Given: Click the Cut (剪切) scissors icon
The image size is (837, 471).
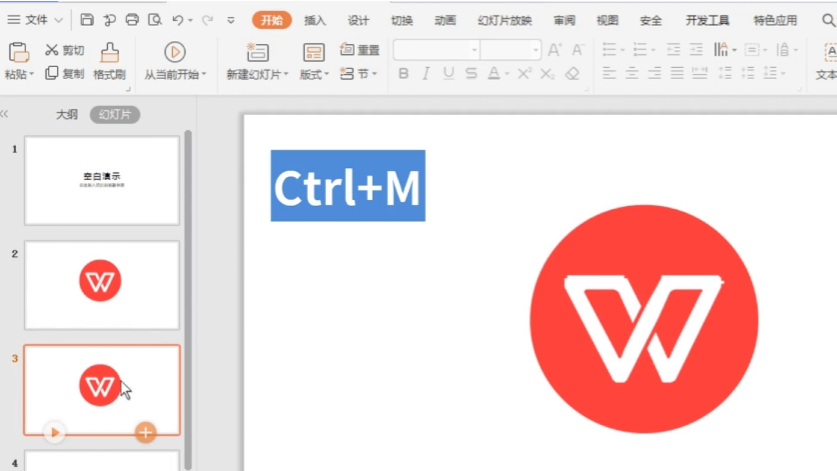Looking at the screenshot, I should pyautogui.click(x=52, y=50).
